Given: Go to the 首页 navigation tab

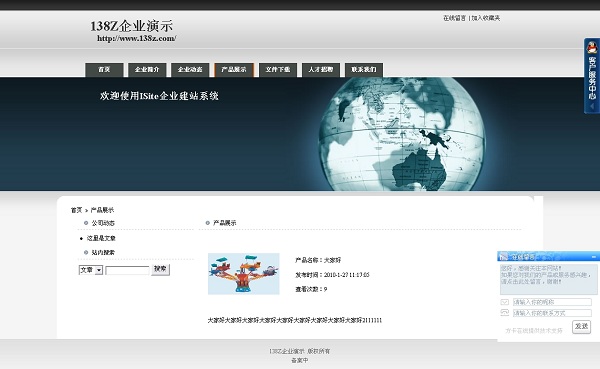Looking at the screenshot, I should point(104,70).
